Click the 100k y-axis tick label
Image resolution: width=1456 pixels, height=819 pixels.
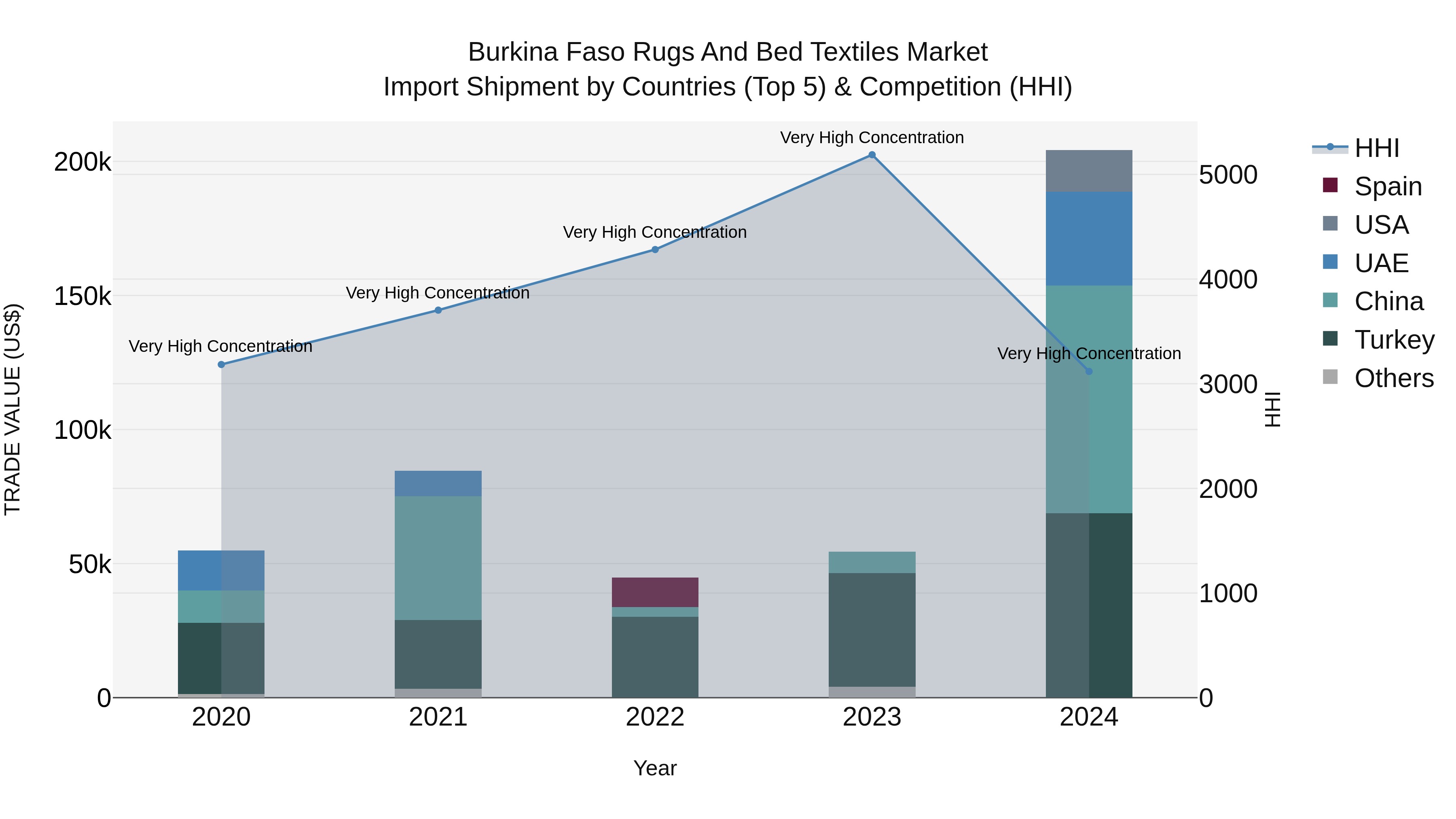point(83,430)
